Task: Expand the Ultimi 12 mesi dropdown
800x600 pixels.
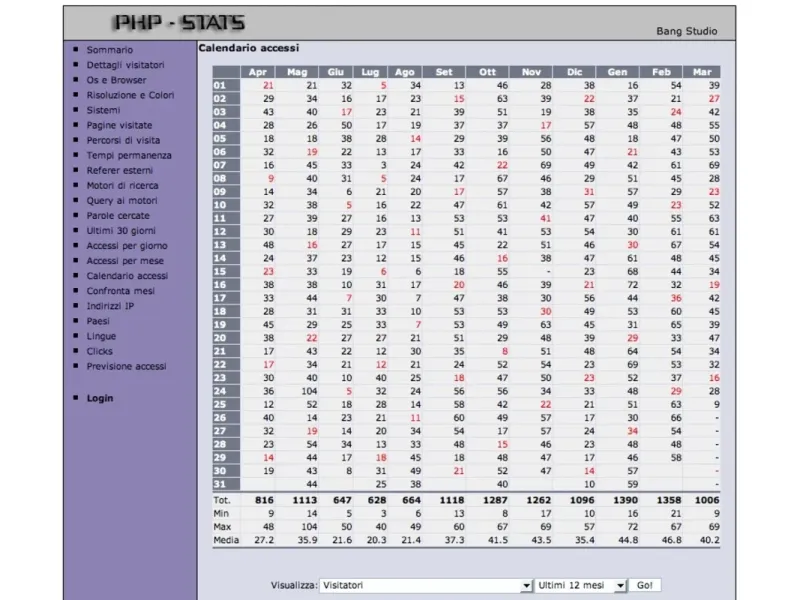Action: coord(620,586)
